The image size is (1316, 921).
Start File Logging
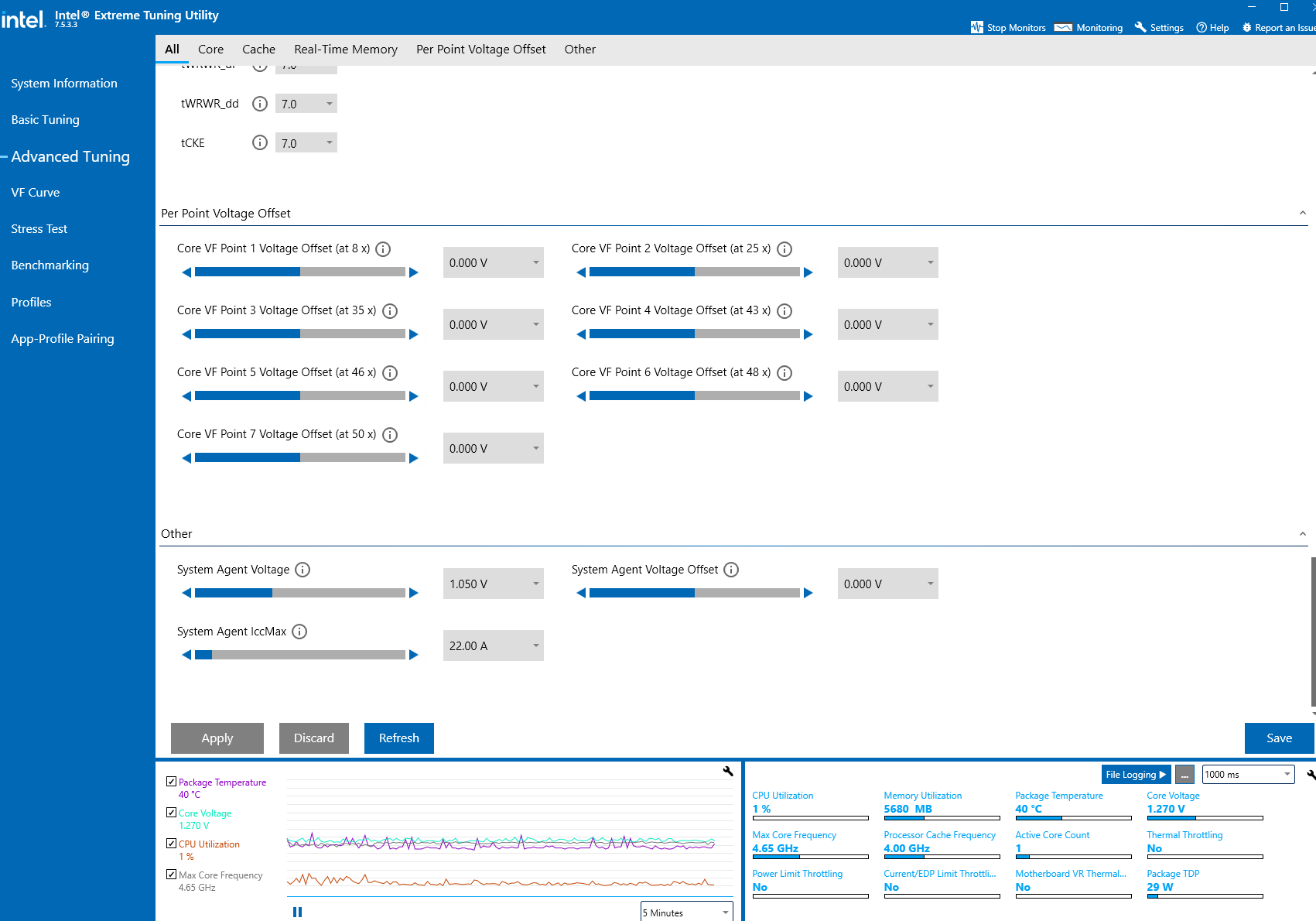[1136, 774]
